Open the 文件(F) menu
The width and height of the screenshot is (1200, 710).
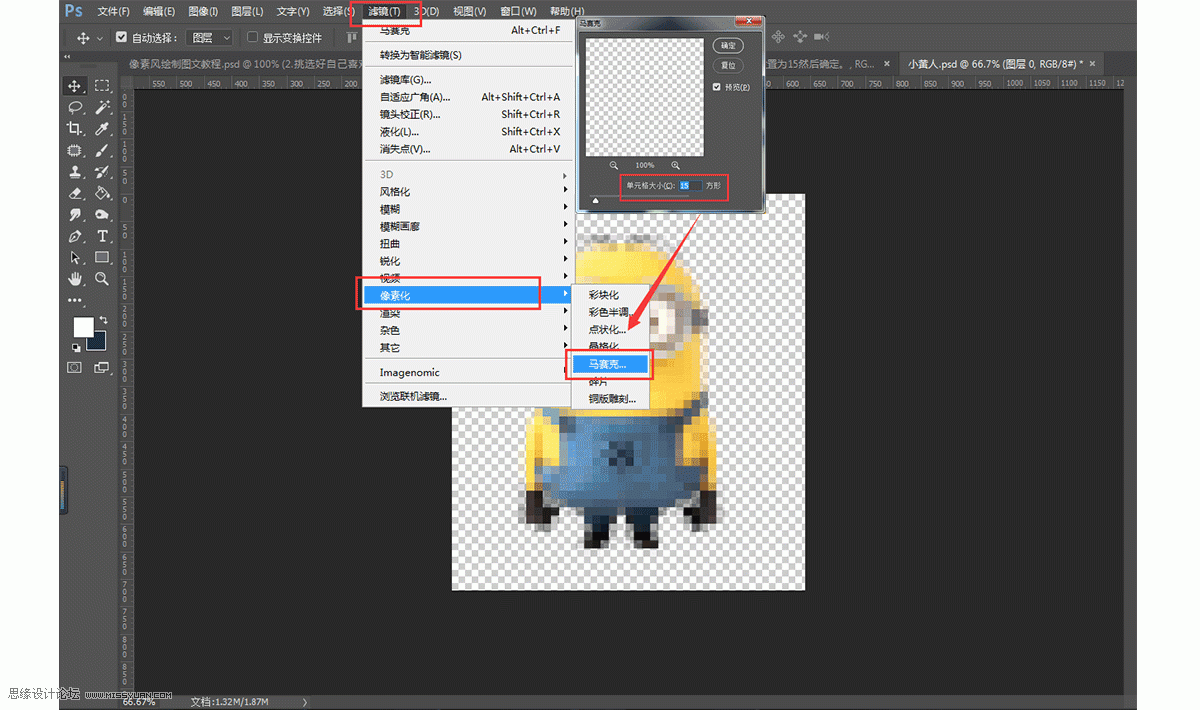click(113, 11)
